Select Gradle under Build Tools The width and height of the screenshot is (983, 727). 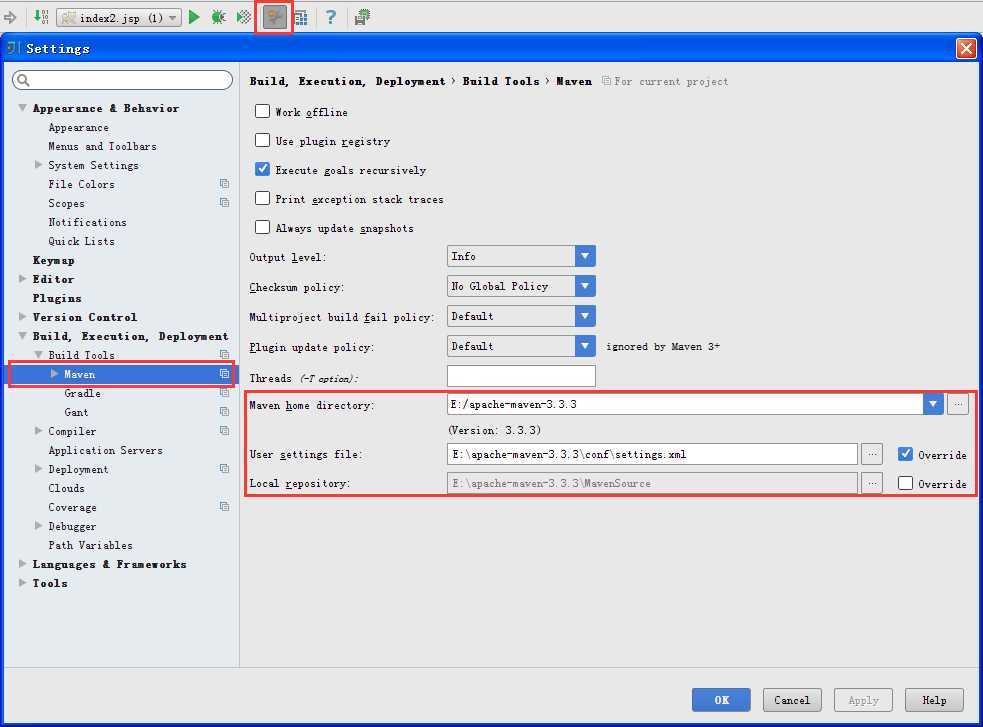coord(82,393)
